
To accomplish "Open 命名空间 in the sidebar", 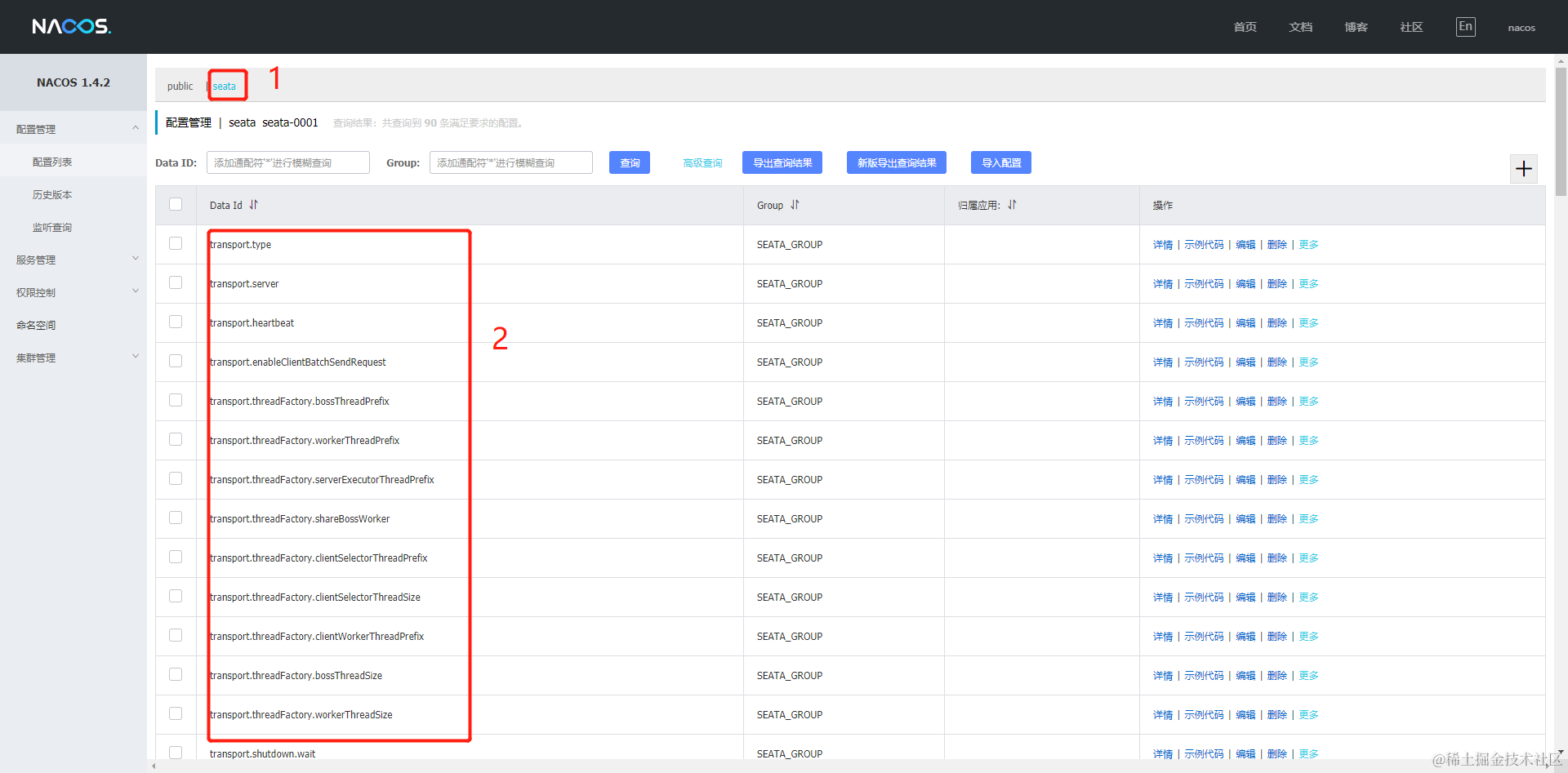I will point(36,325).
